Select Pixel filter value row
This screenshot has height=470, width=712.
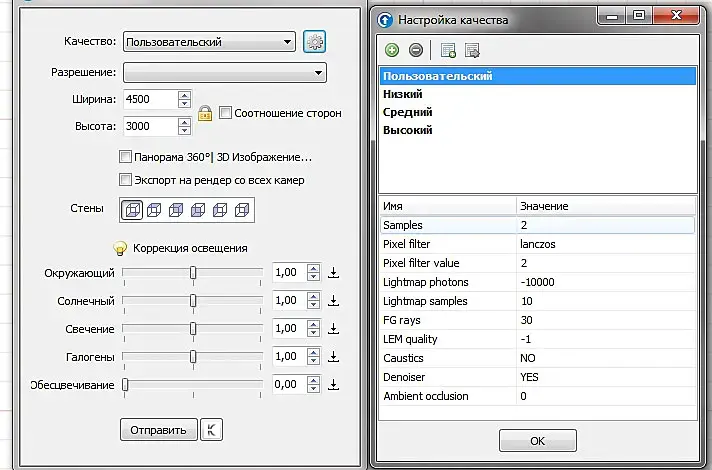pyautogui.click(x=538, y=263)
